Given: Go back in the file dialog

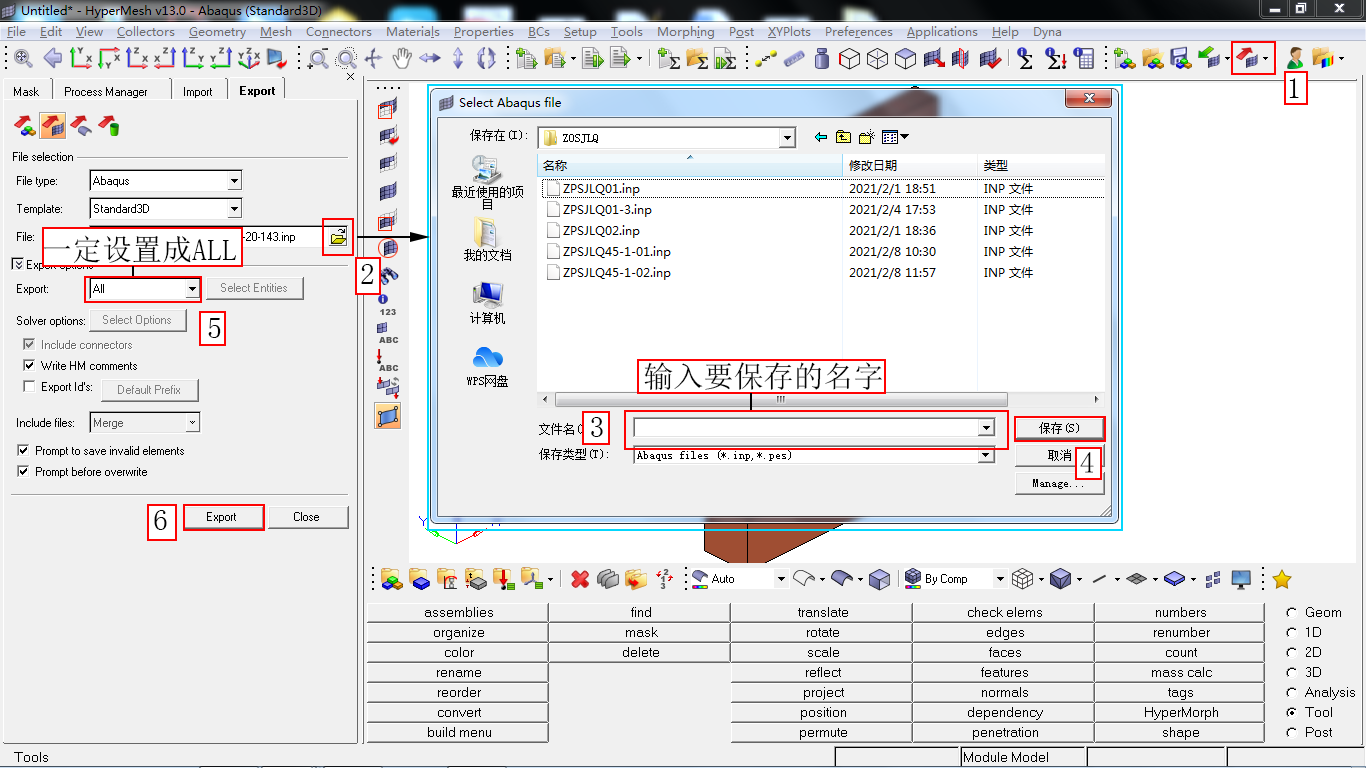Looking at the screenshot, I should 821,137.
